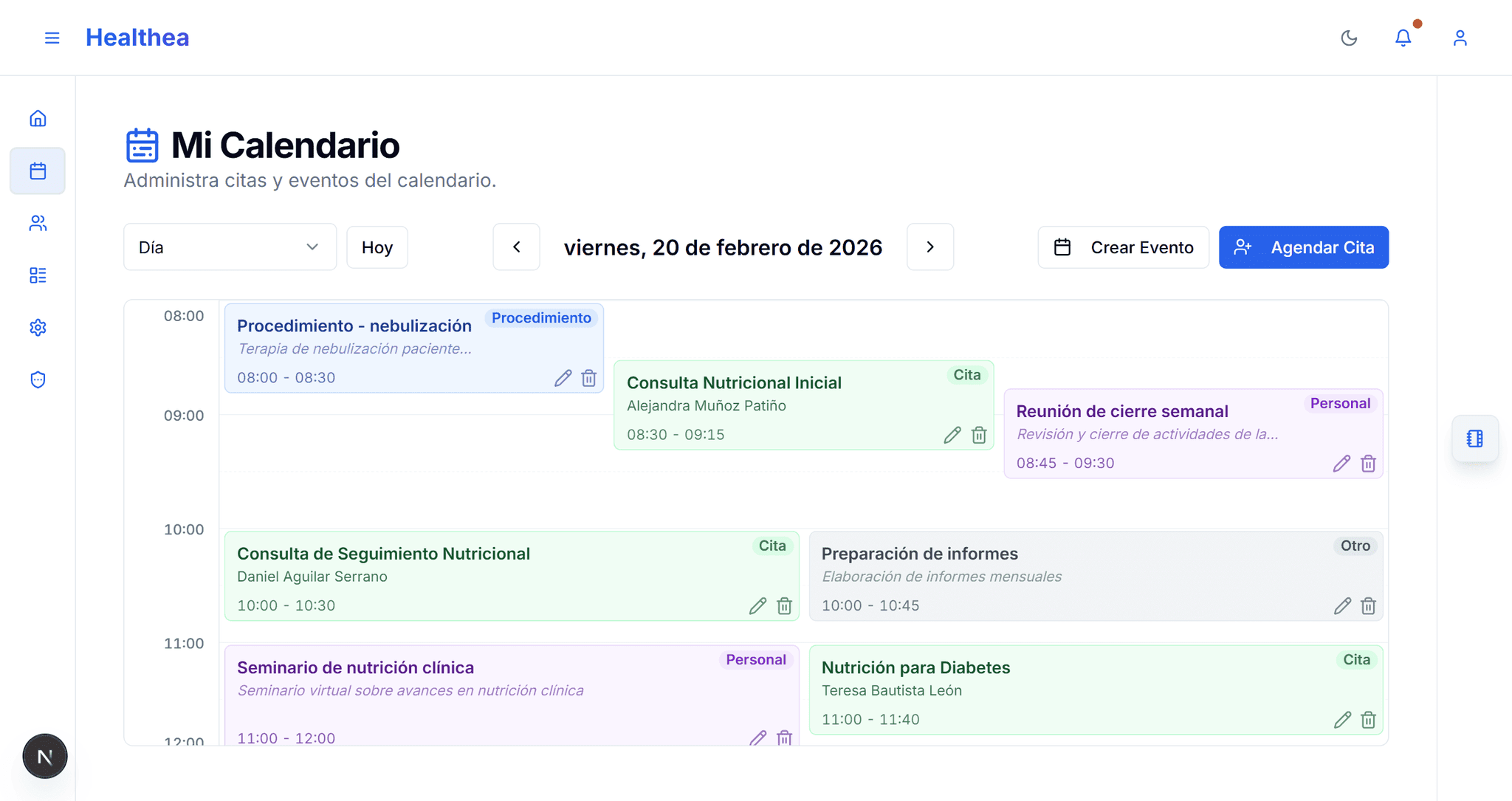Edit Nutrición para Diabetes appointment
The image size is (1512, 801).
pyautogui.click(x=1342, y=720)
